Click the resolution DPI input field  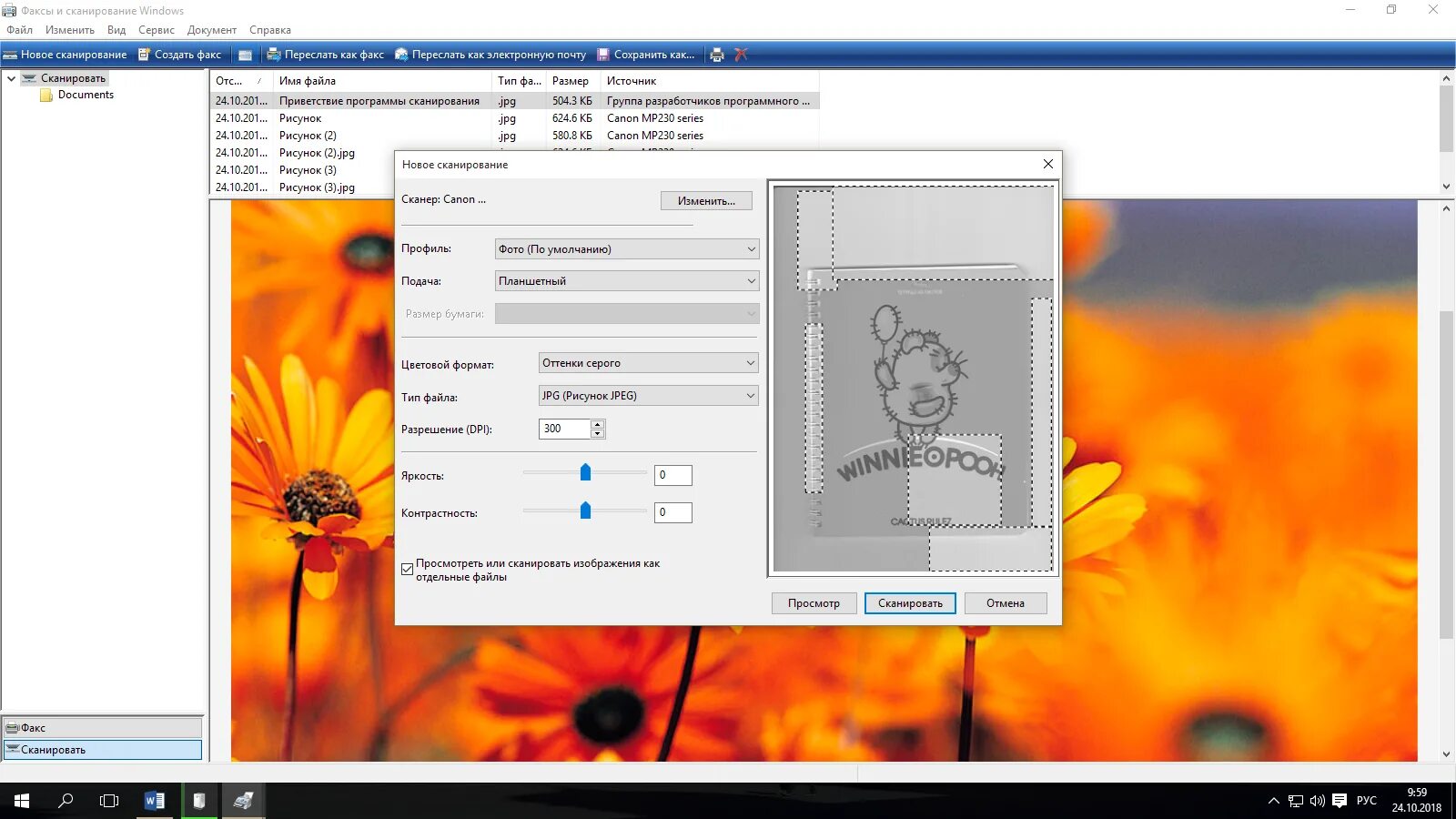[x=565, y=429]
